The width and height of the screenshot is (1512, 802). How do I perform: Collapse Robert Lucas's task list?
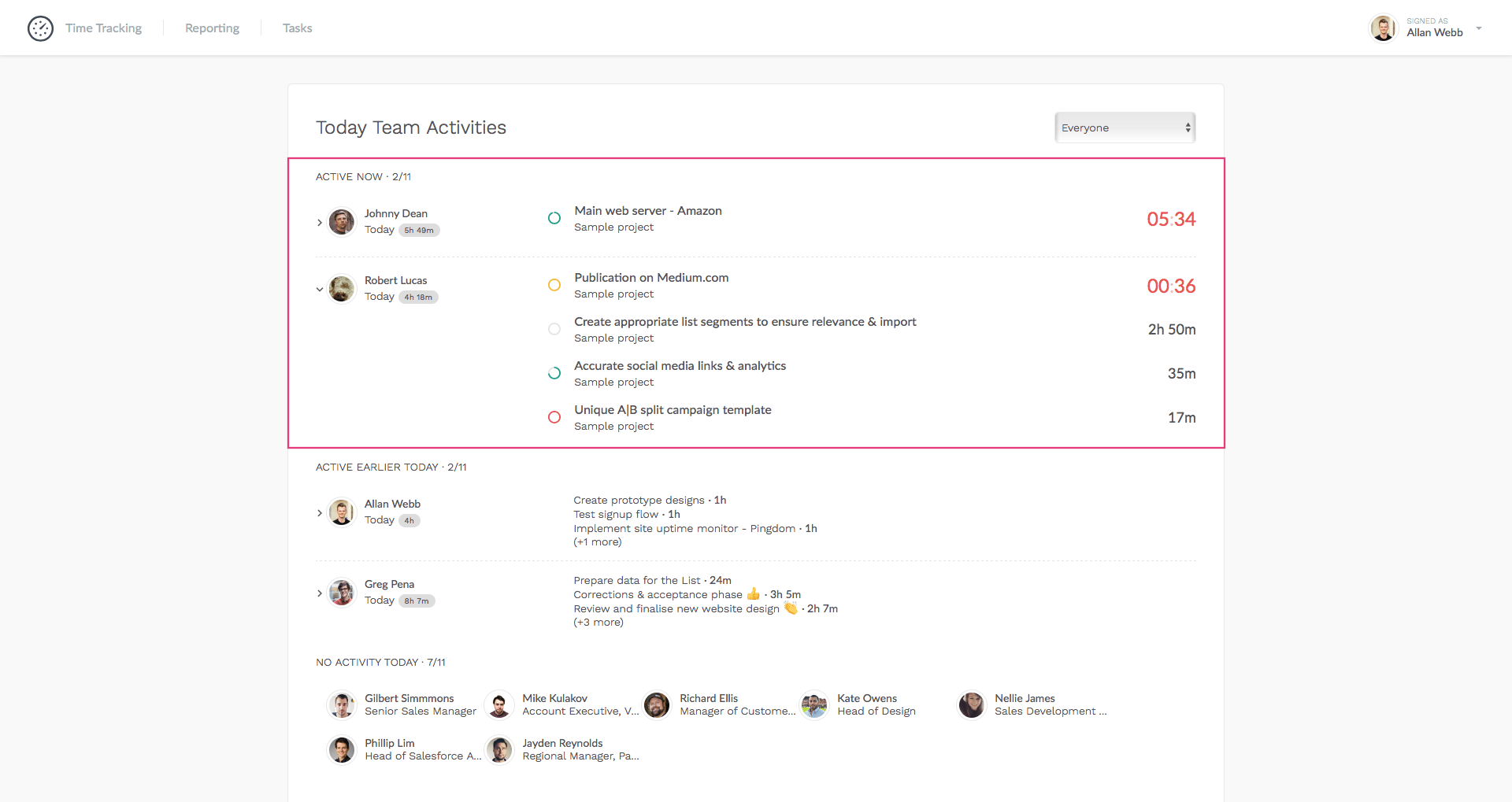[319, 289]
